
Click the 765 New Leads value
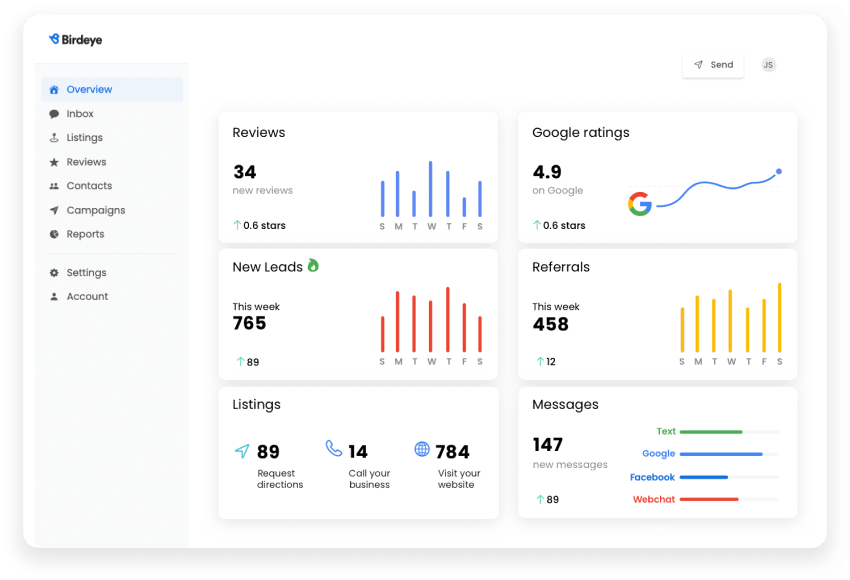[249, 323]
